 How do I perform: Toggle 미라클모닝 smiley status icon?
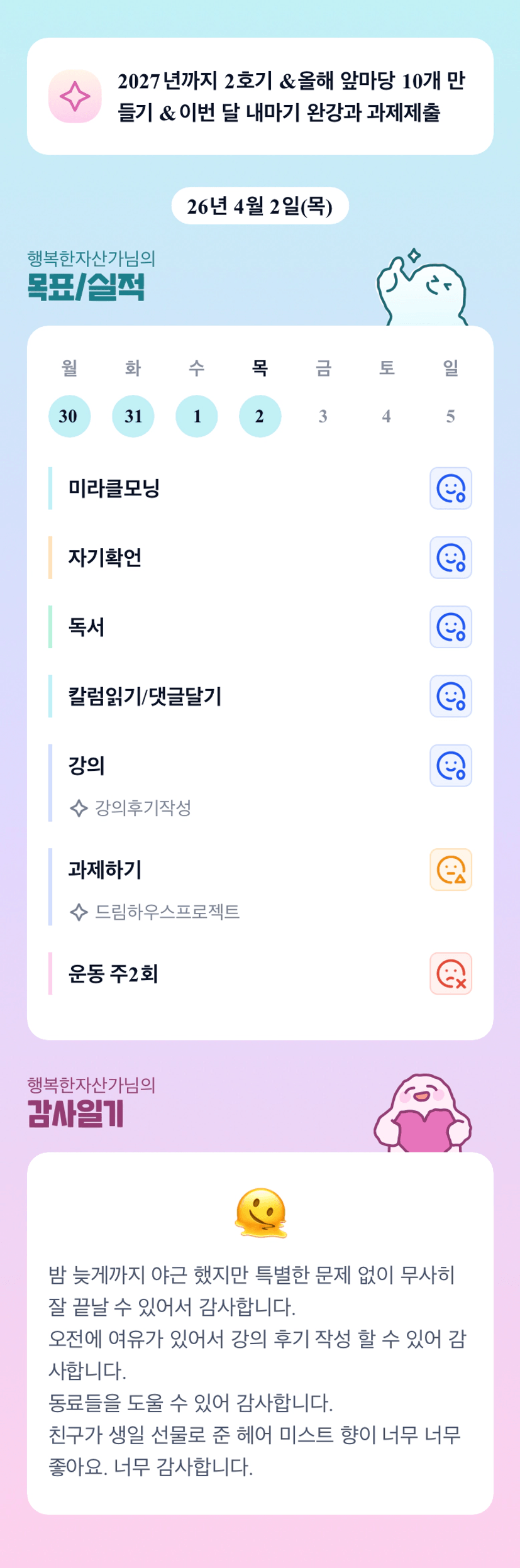(x=450, y=488)
